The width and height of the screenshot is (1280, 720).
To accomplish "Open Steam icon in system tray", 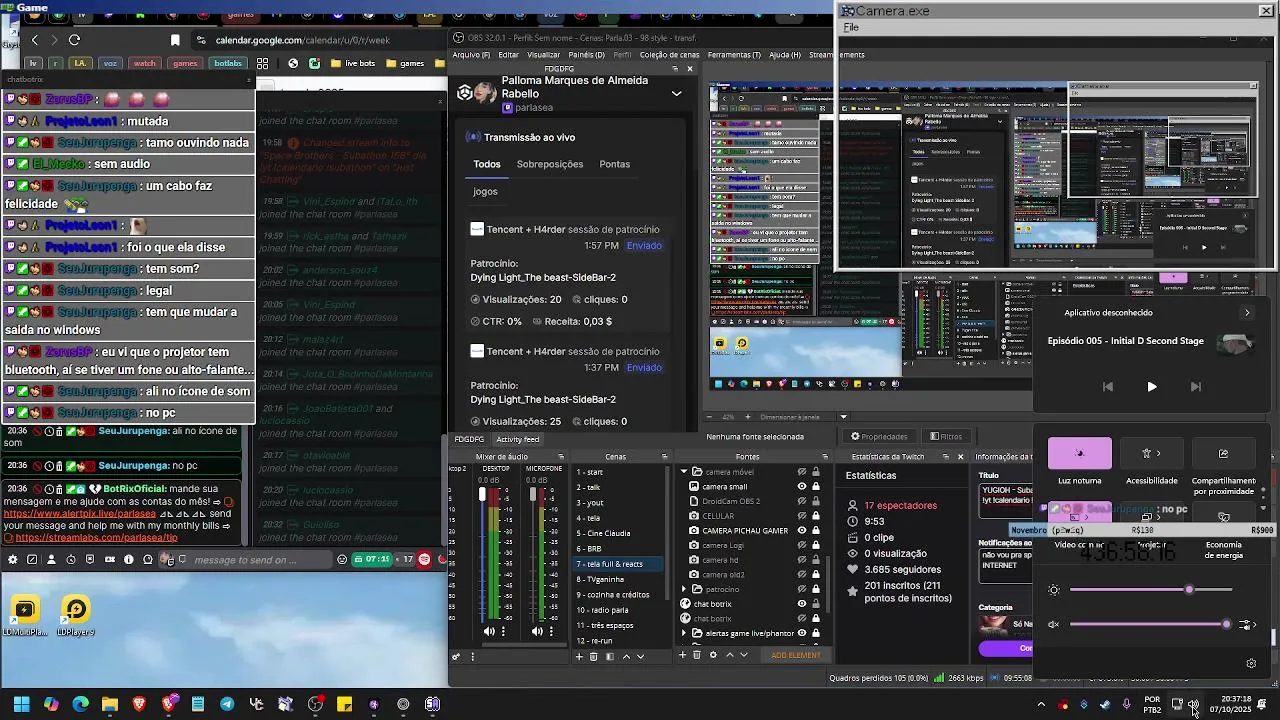I will click(1105, 704).
